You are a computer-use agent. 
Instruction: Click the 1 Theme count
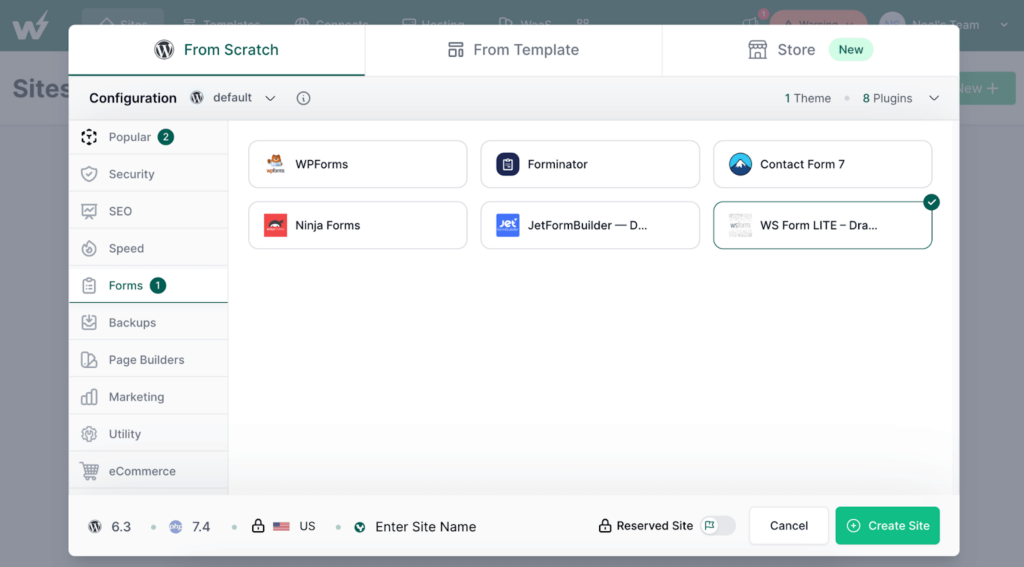coord(808,98)
